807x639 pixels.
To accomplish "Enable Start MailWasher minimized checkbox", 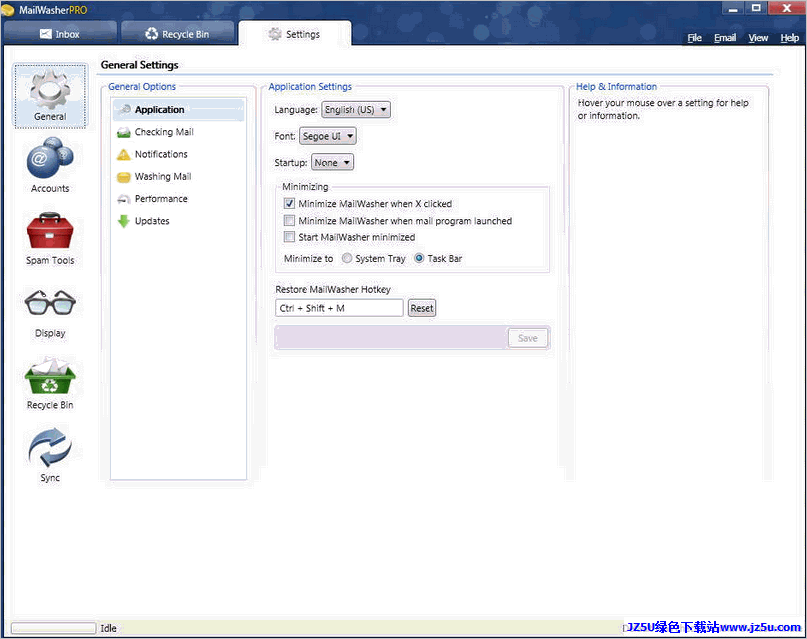I will (289, 237).
